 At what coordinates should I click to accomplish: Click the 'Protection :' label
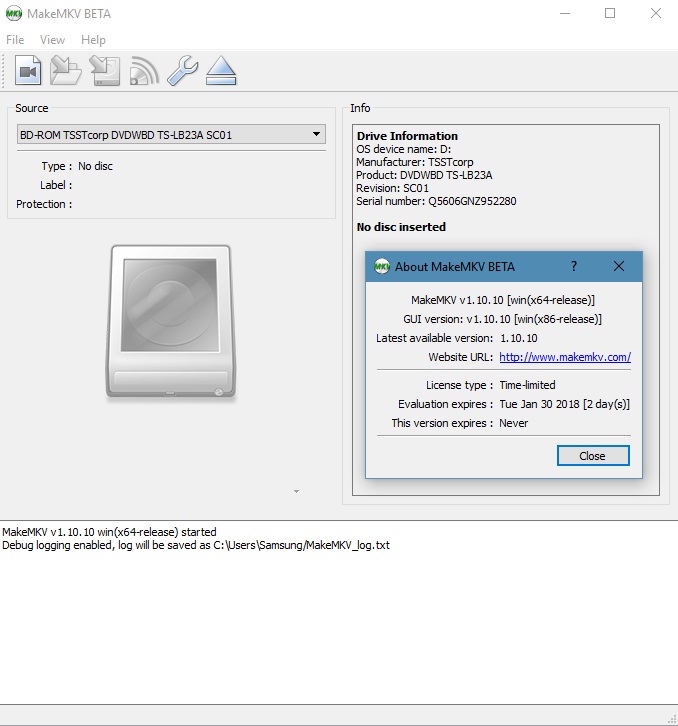[x=44, y=204]
